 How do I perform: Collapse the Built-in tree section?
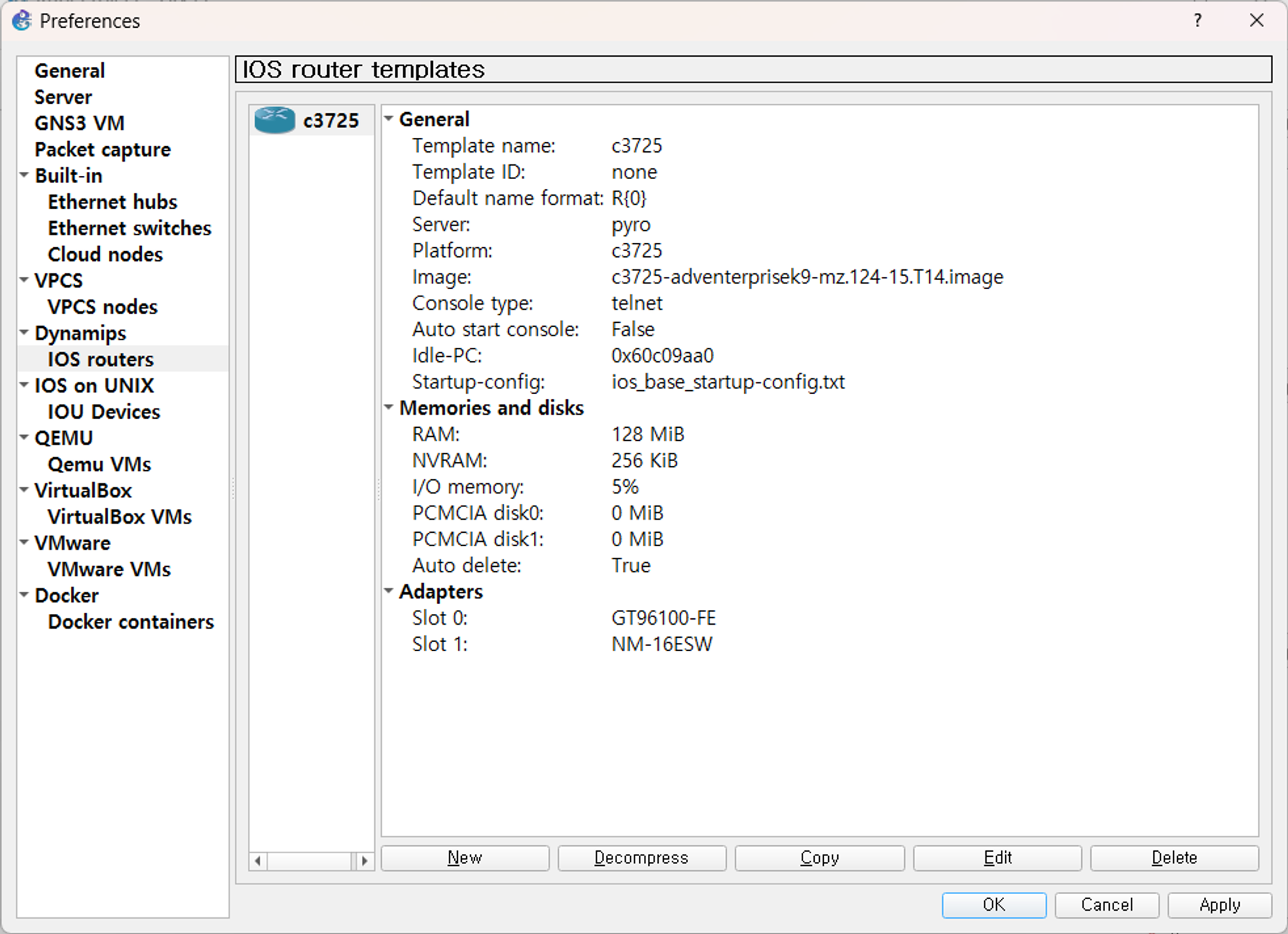click(x=24, y=175)
